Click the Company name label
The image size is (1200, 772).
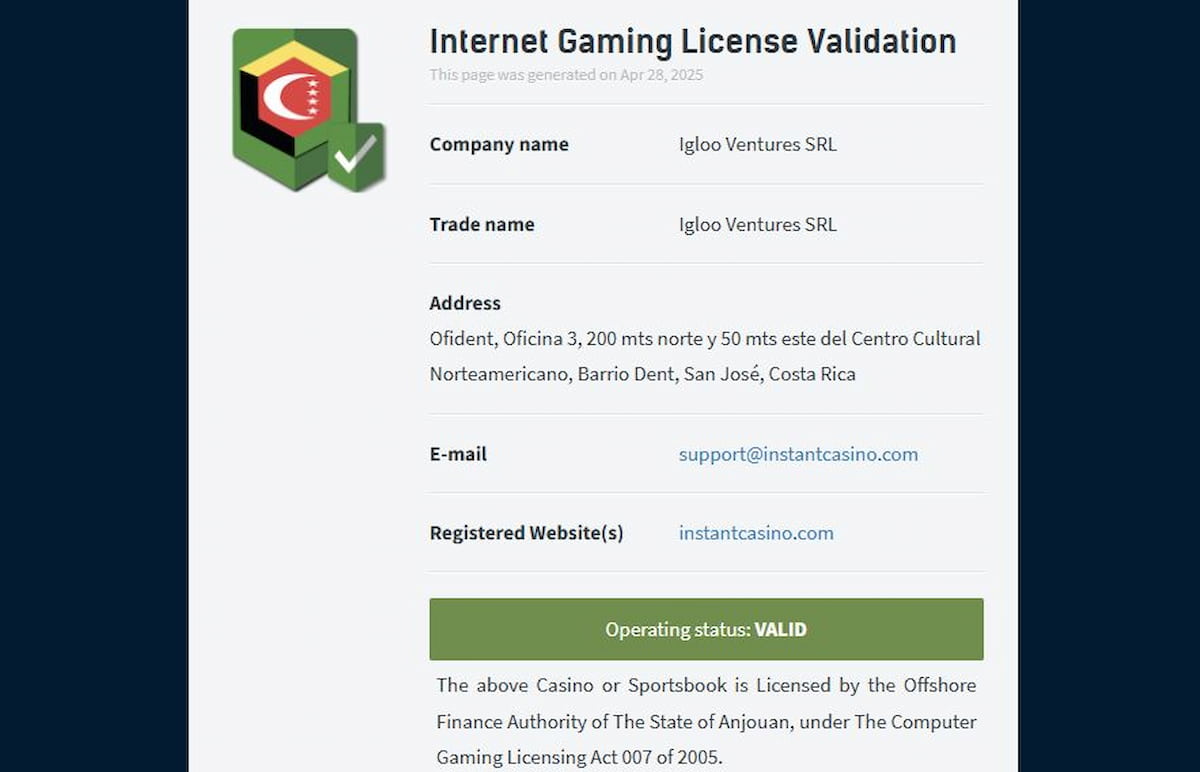coord(499,144)
